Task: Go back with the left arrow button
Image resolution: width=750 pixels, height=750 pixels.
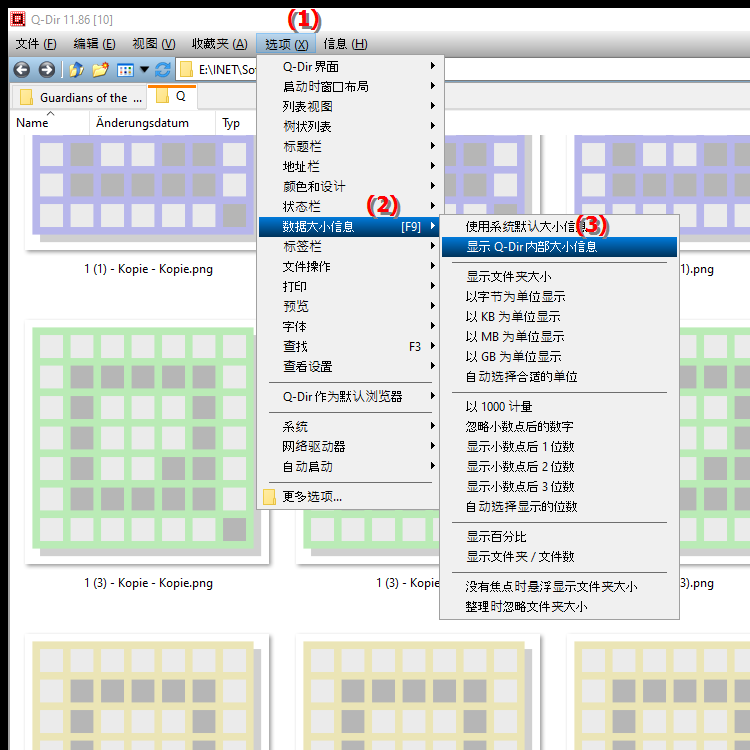Action: tap(22, 70)
